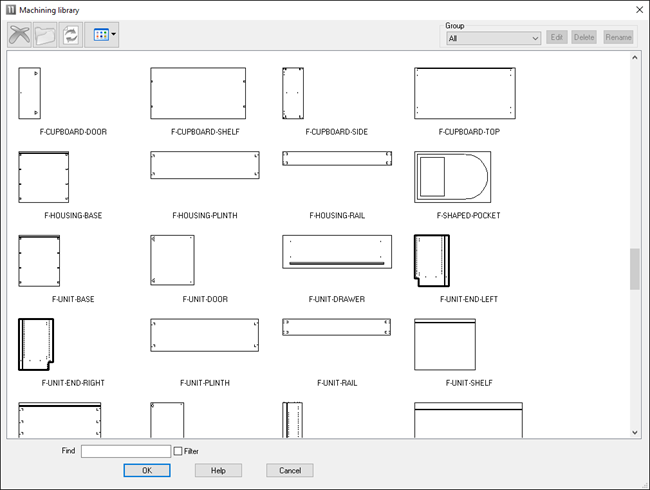Click the Help button
The width and height of the screenshot is (650, 490).
pyautogui.click(x=218, y=470)
